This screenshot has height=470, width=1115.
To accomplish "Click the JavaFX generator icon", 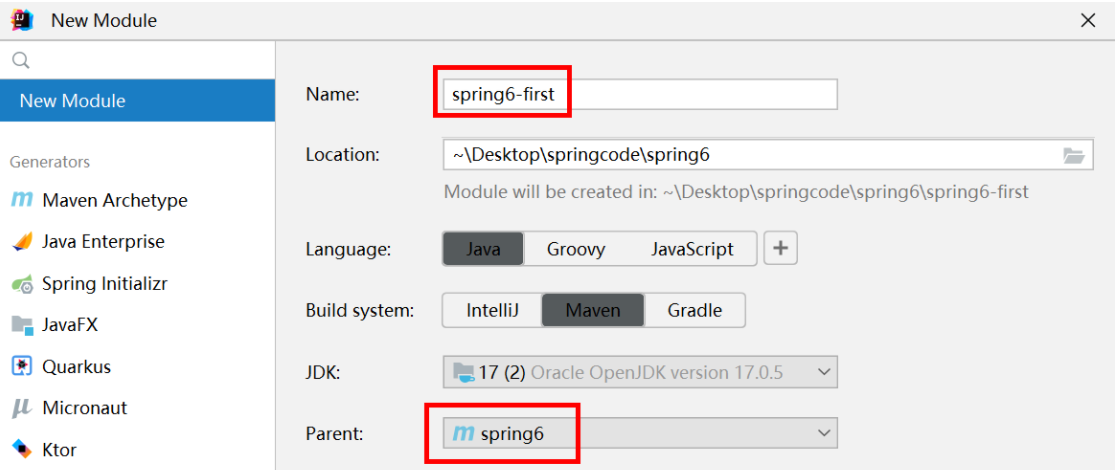I will click(x=22, y=325).
